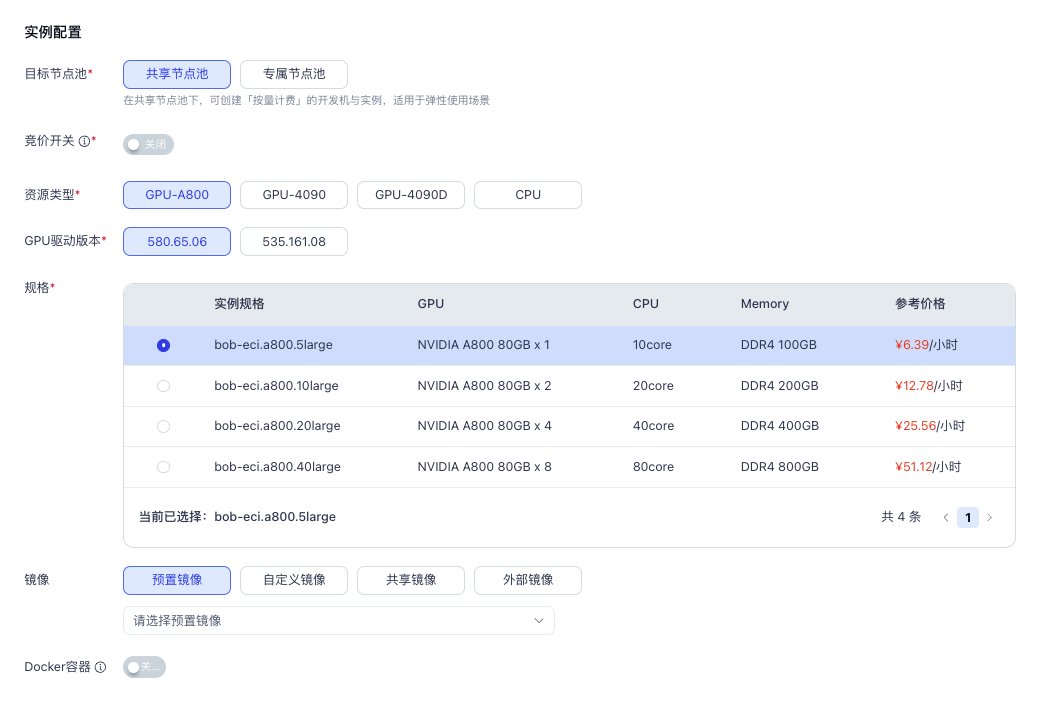Go to the next page arrow in pagination
This screenshot has height=701, width=1041.
click(x=989, y=517)
